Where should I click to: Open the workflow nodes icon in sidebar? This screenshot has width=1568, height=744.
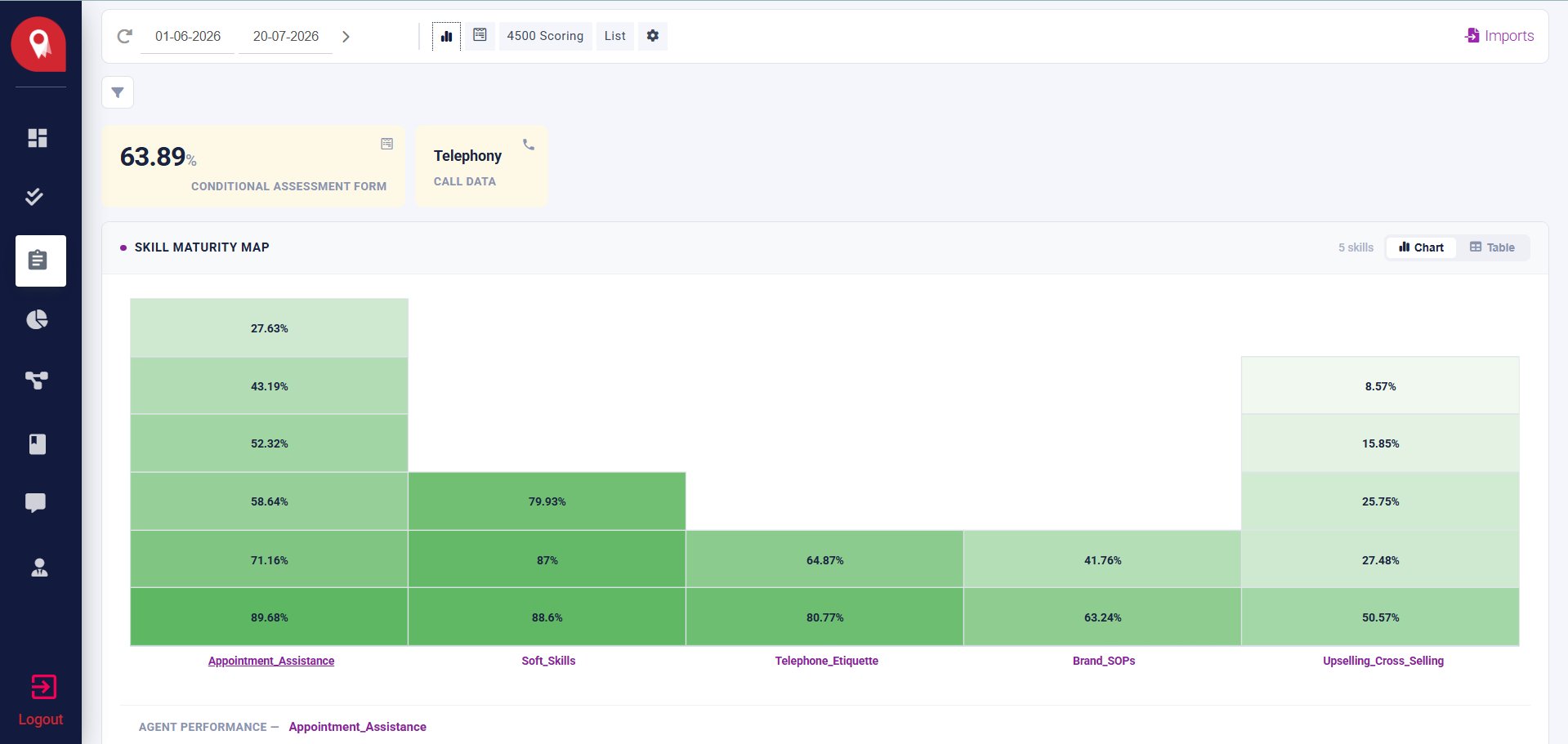coord(37,380)
